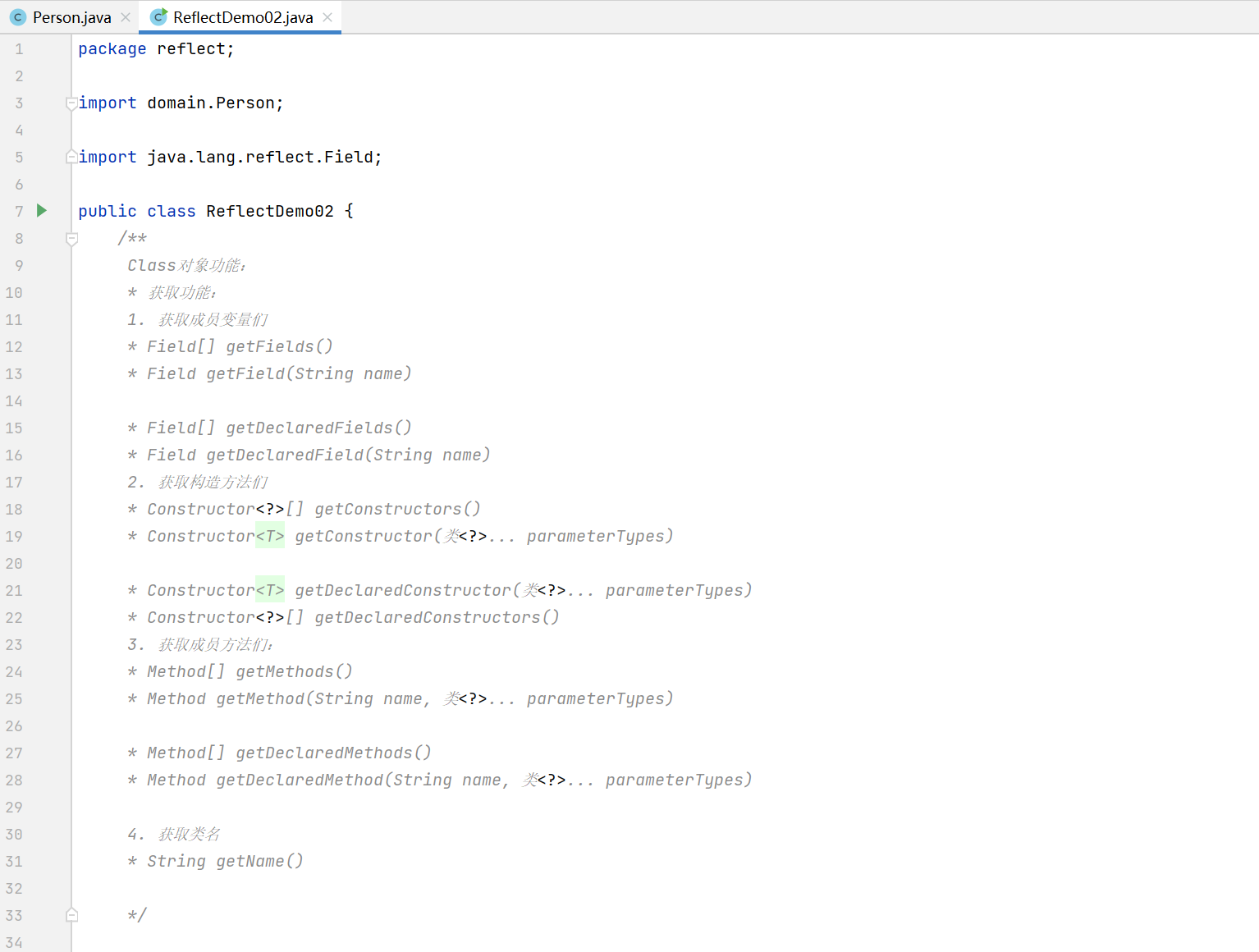Close the ReflectDemo02.java tab
This screenshot has width=1259, height=952.
pyautogui.click(x=327, y=17)
